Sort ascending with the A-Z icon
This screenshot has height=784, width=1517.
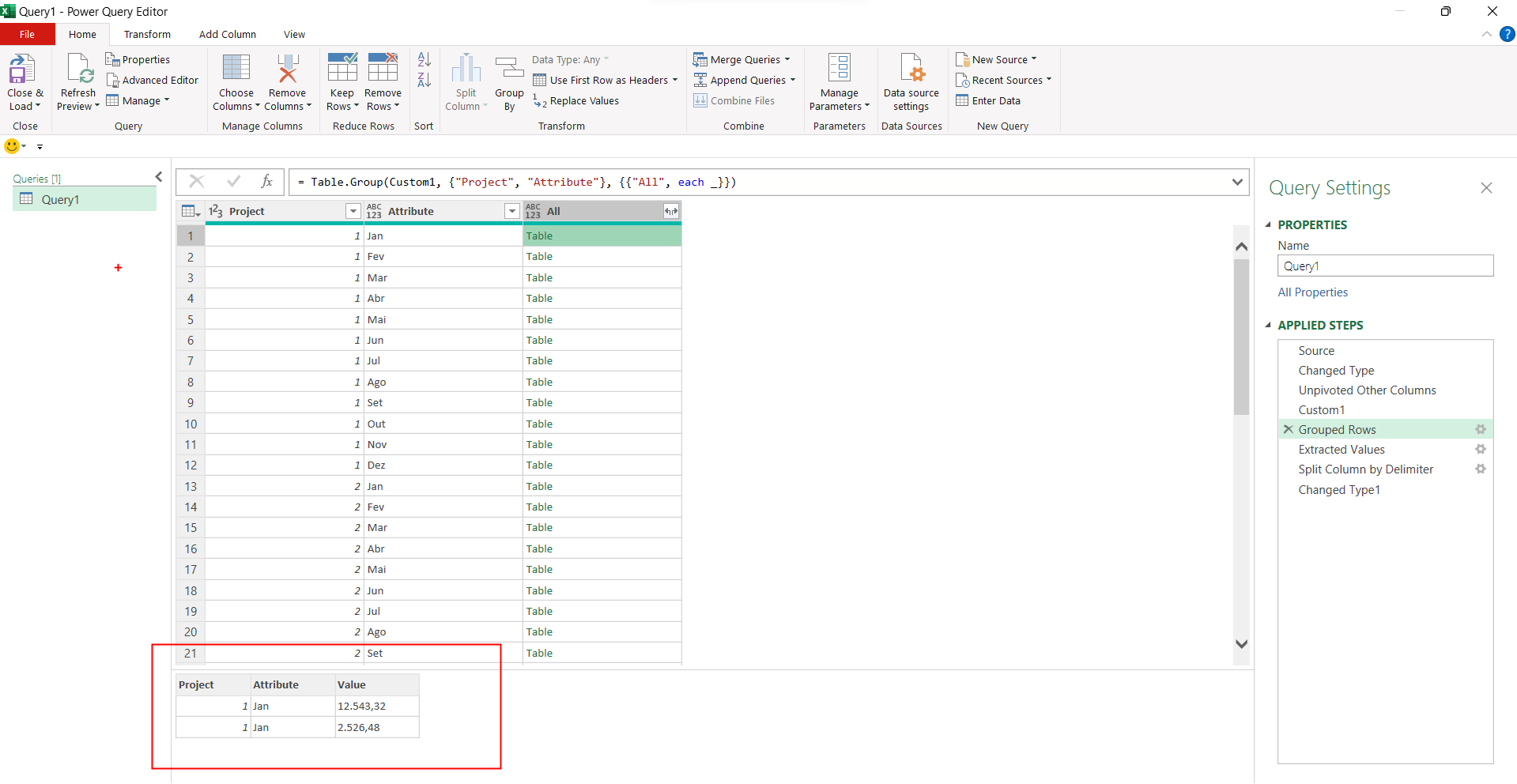click(424, 59)
